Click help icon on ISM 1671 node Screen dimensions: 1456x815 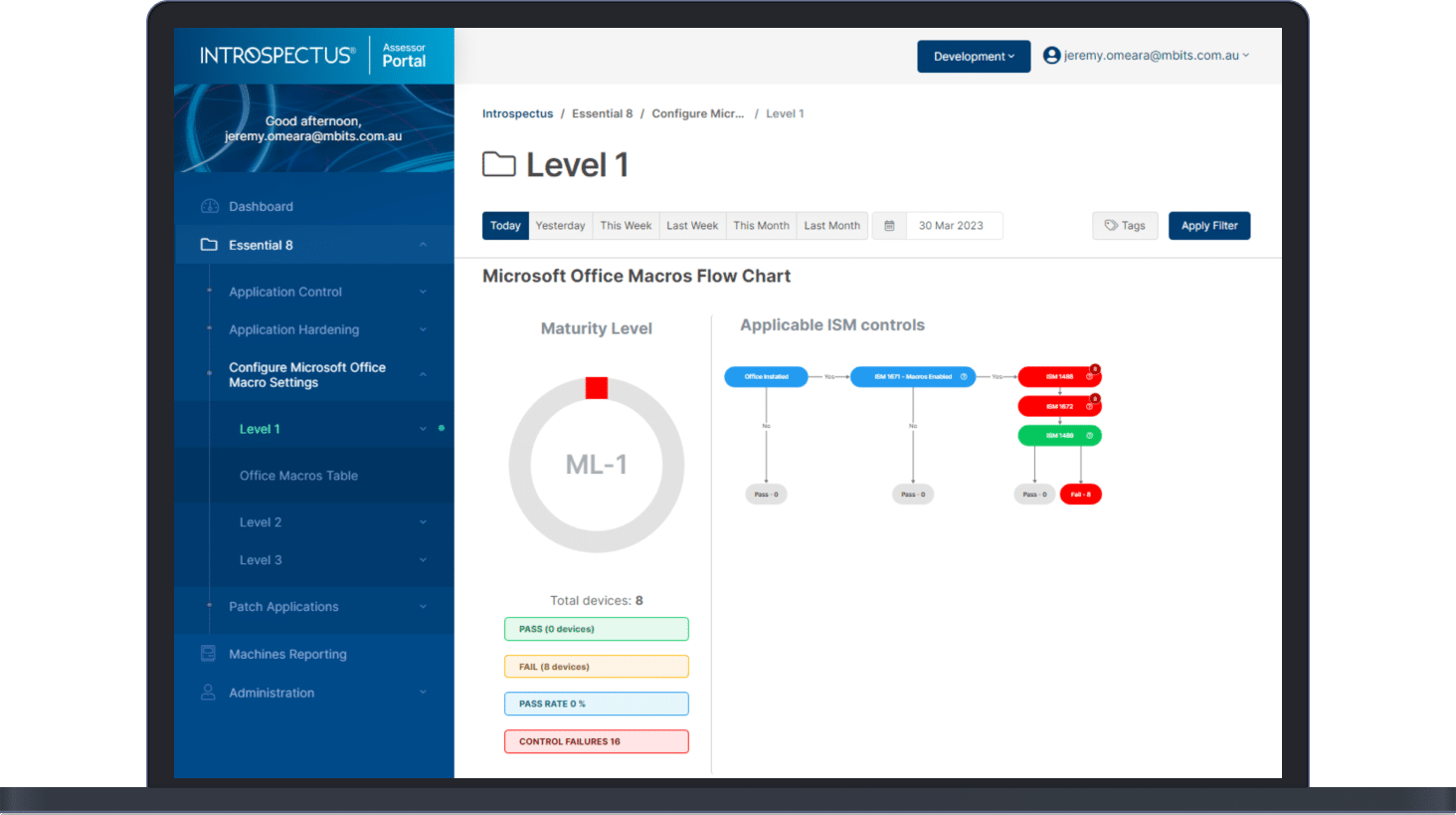coord(963,377)
